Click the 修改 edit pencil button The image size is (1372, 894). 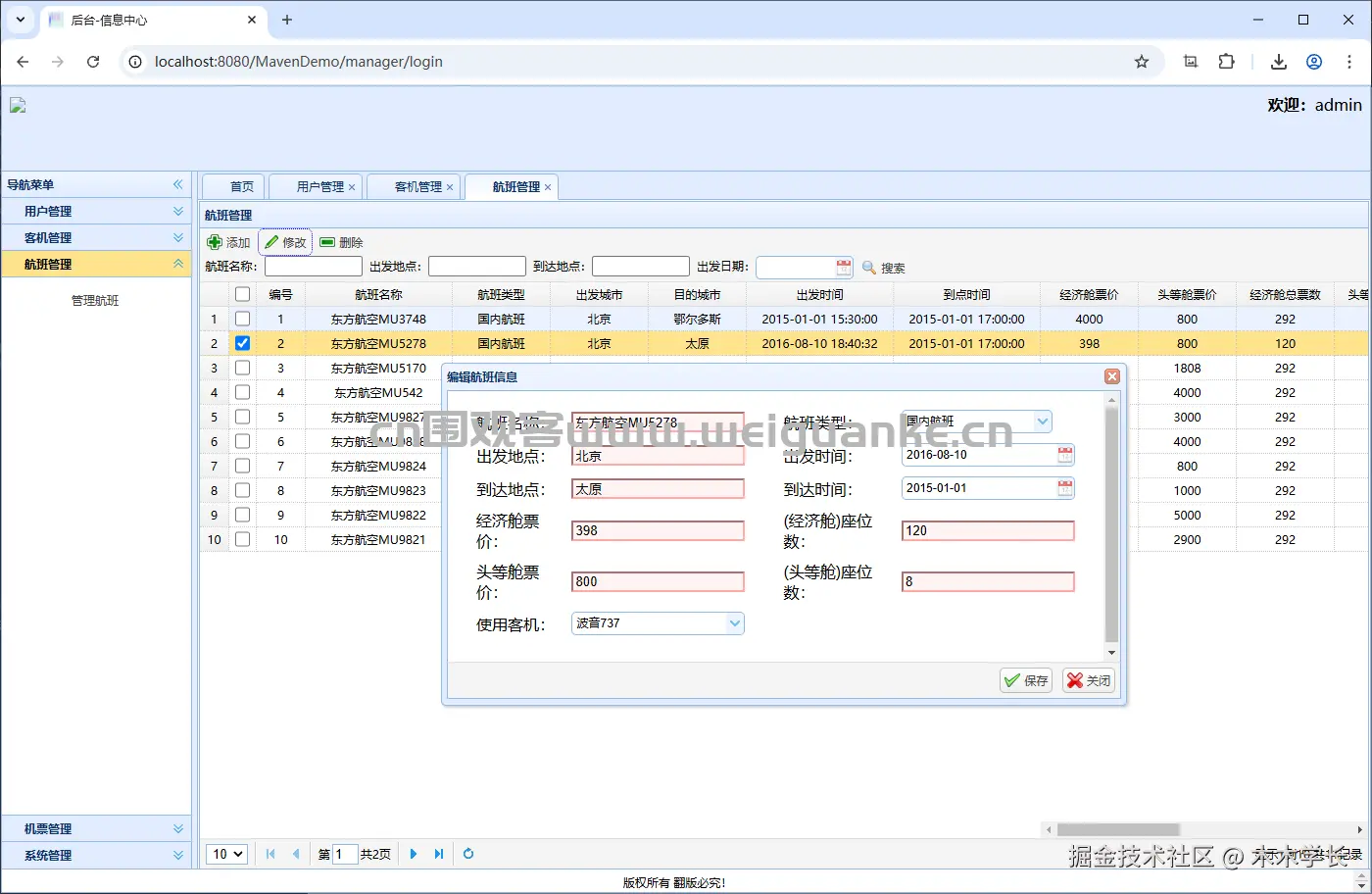coord(285,242)
